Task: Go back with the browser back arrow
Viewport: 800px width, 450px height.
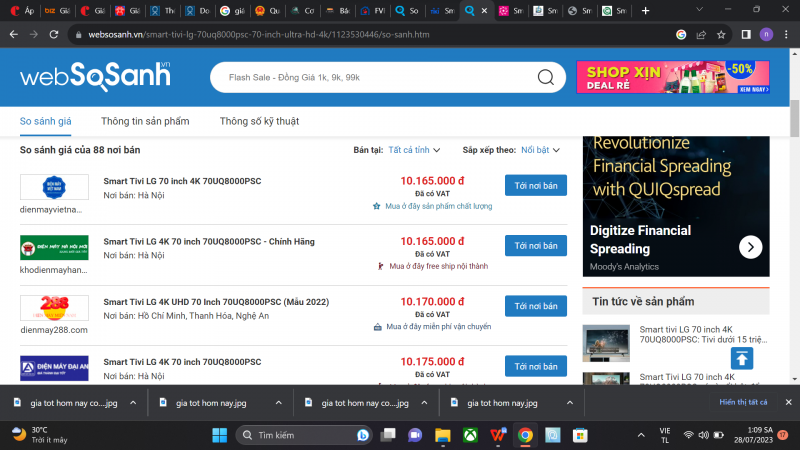Action: click(x=14, y=34)
